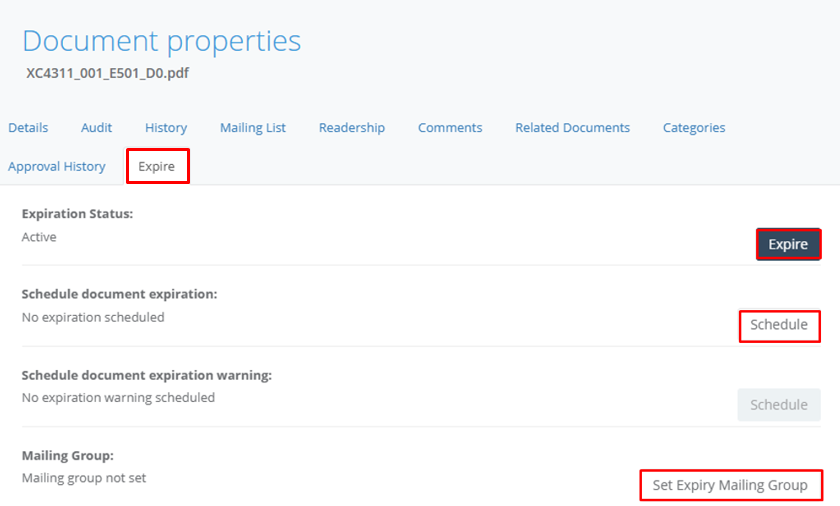This screenshot has width=840, height=506.
Task: Click the 'Schedule document expiration warning:' label
Action: pos(147,375)
